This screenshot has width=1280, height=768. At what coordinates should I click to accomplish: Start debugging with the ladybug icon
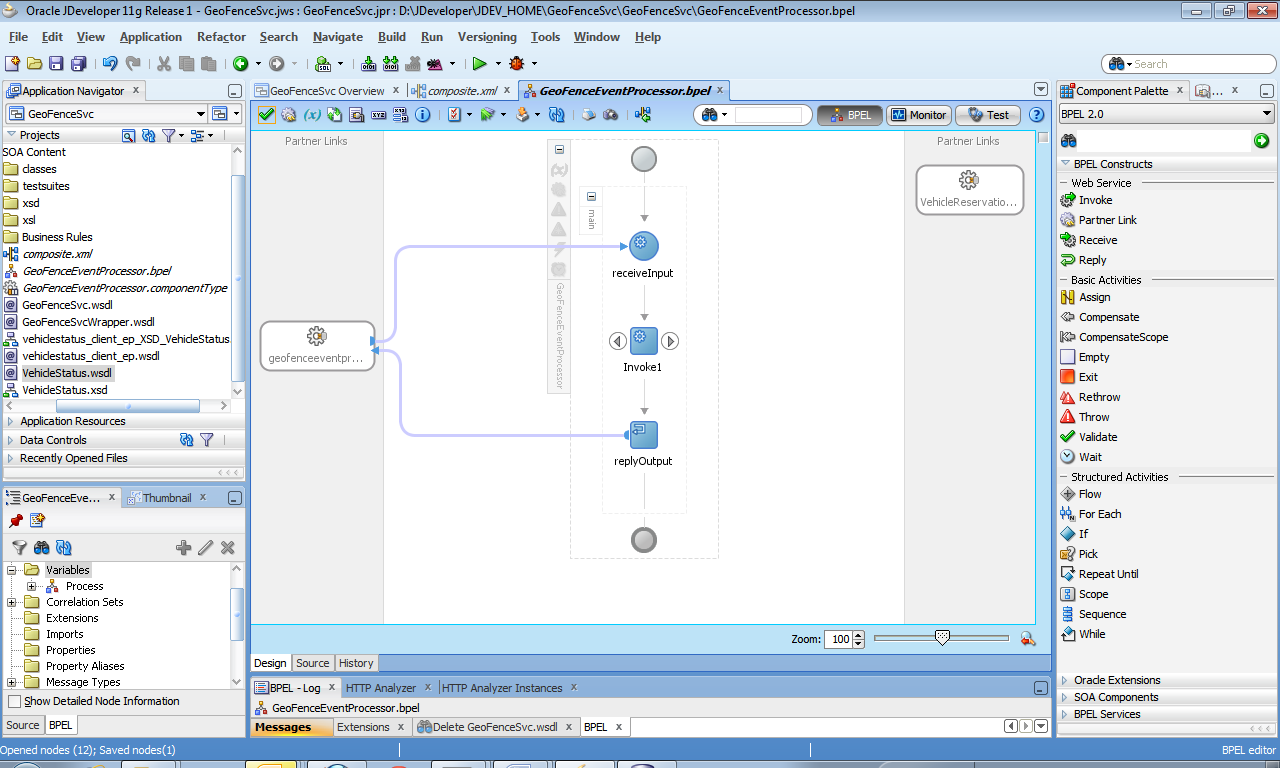point(517,63)
